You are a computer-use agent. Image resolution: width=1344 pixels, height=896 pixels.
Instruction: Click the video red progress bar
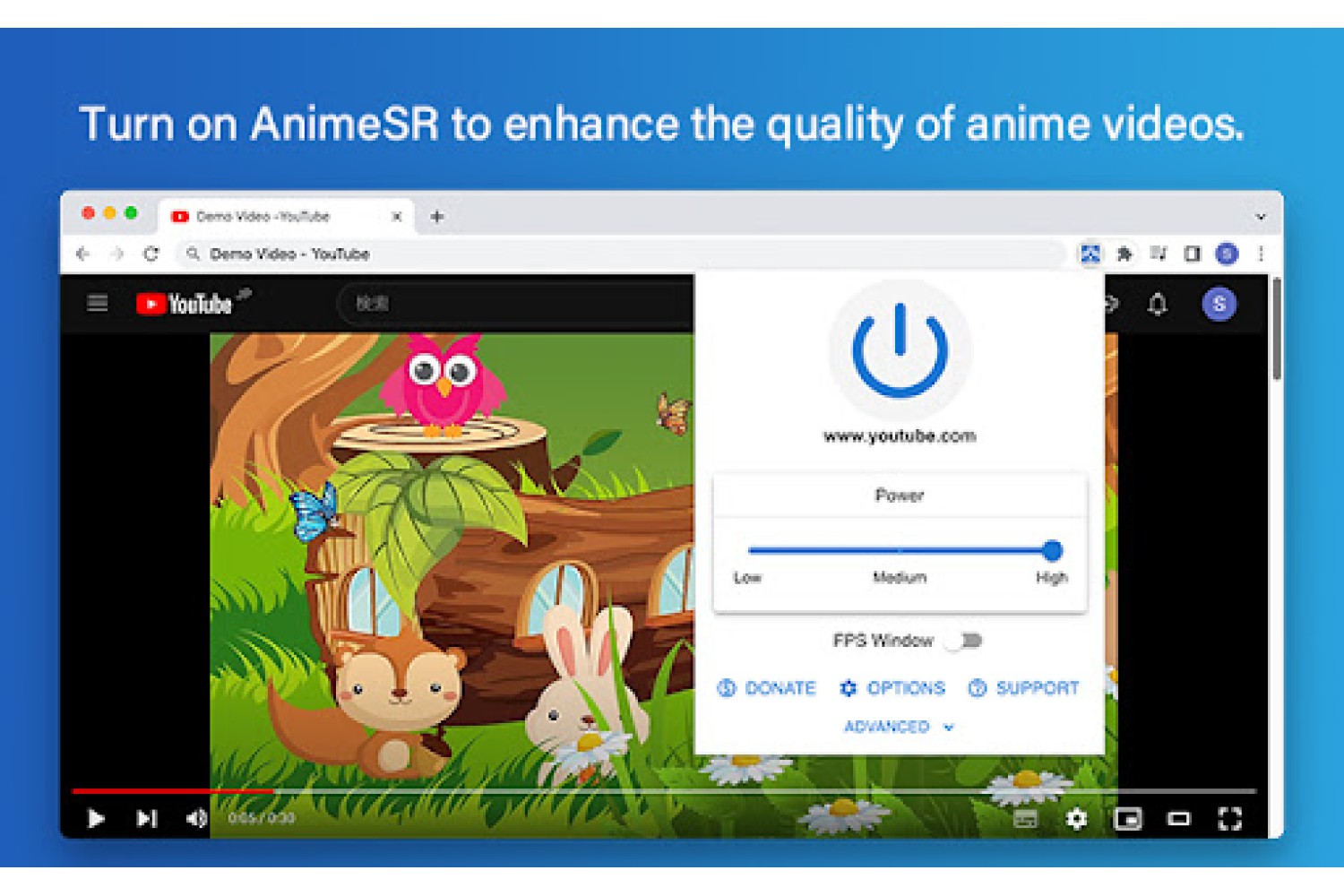(x=172, y=791)
